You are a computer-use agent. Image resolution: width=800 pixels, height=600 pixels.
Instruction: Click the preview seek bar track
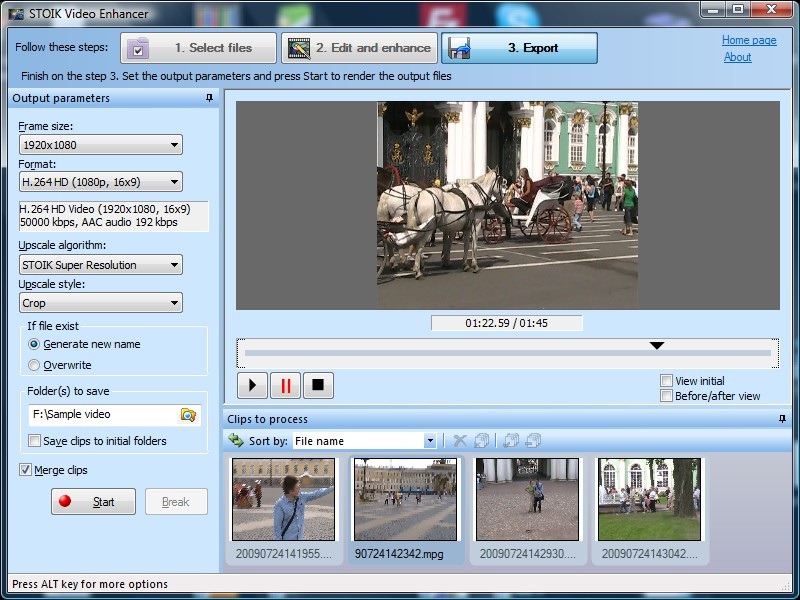pyautogui.click(x=507, y=353)
